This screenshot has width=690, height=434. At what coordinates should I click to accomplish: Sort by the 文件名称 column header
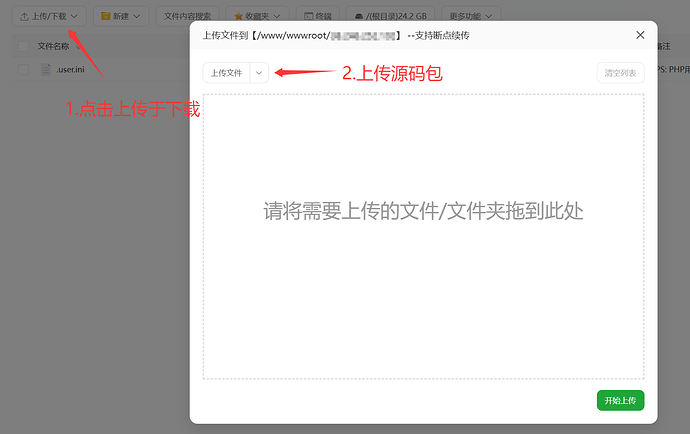[54, 46]
